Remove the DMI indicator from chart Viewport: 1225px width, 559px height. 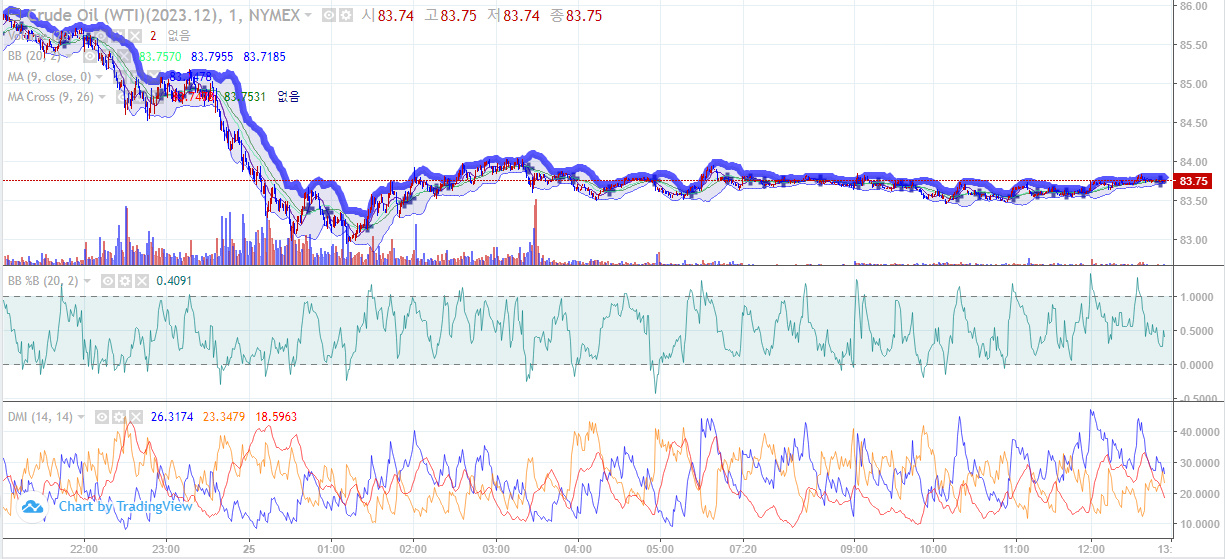tap(135, 417)
